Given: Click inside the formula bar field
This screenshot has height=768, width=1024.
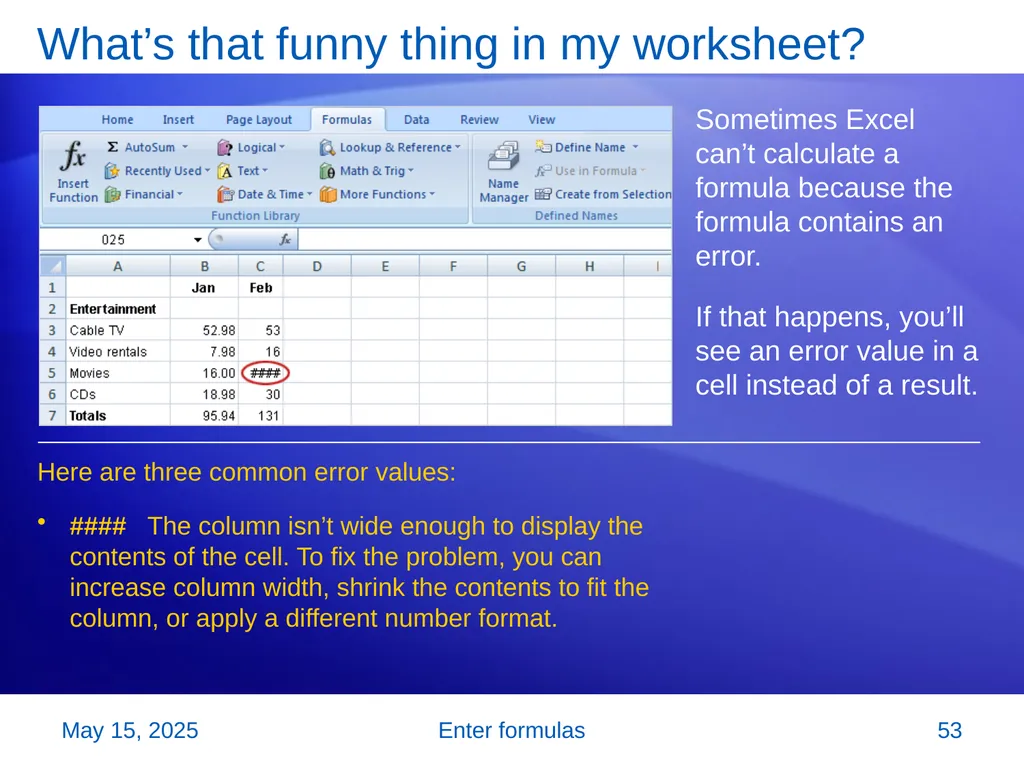Looking at the screenshot, I should [485, 240].
